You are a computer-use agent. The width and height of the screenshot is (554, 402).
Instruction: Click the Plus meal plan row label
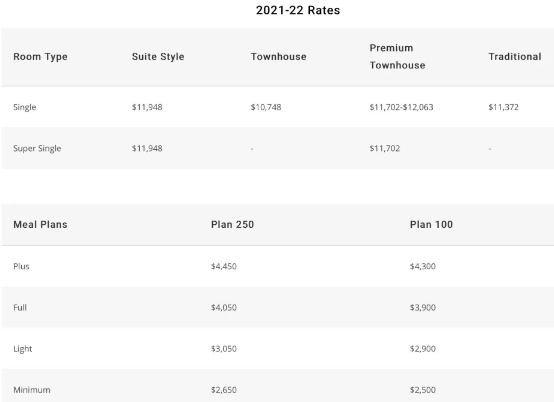click(x=21, y=266)
